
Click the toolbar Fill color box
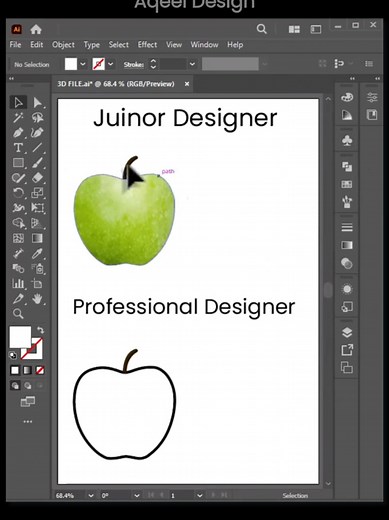20,337
